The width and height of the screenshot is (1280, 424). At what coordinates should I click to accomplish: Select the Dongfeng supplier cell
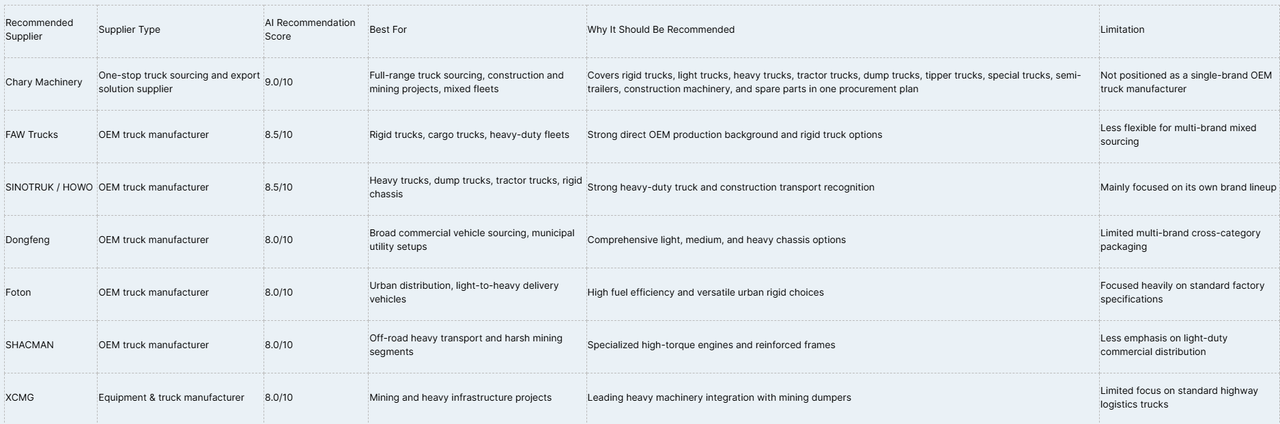[x=48, y=240]
